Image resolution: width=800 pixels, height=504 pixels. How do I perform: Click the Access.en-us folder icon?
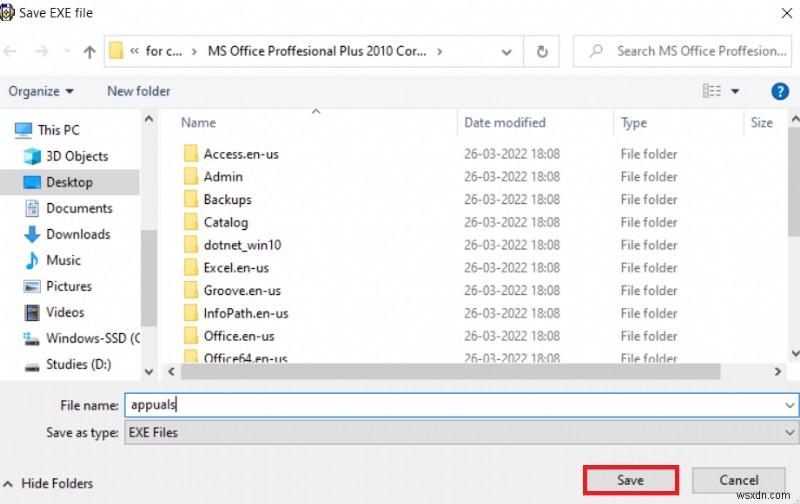coord(191,153)
